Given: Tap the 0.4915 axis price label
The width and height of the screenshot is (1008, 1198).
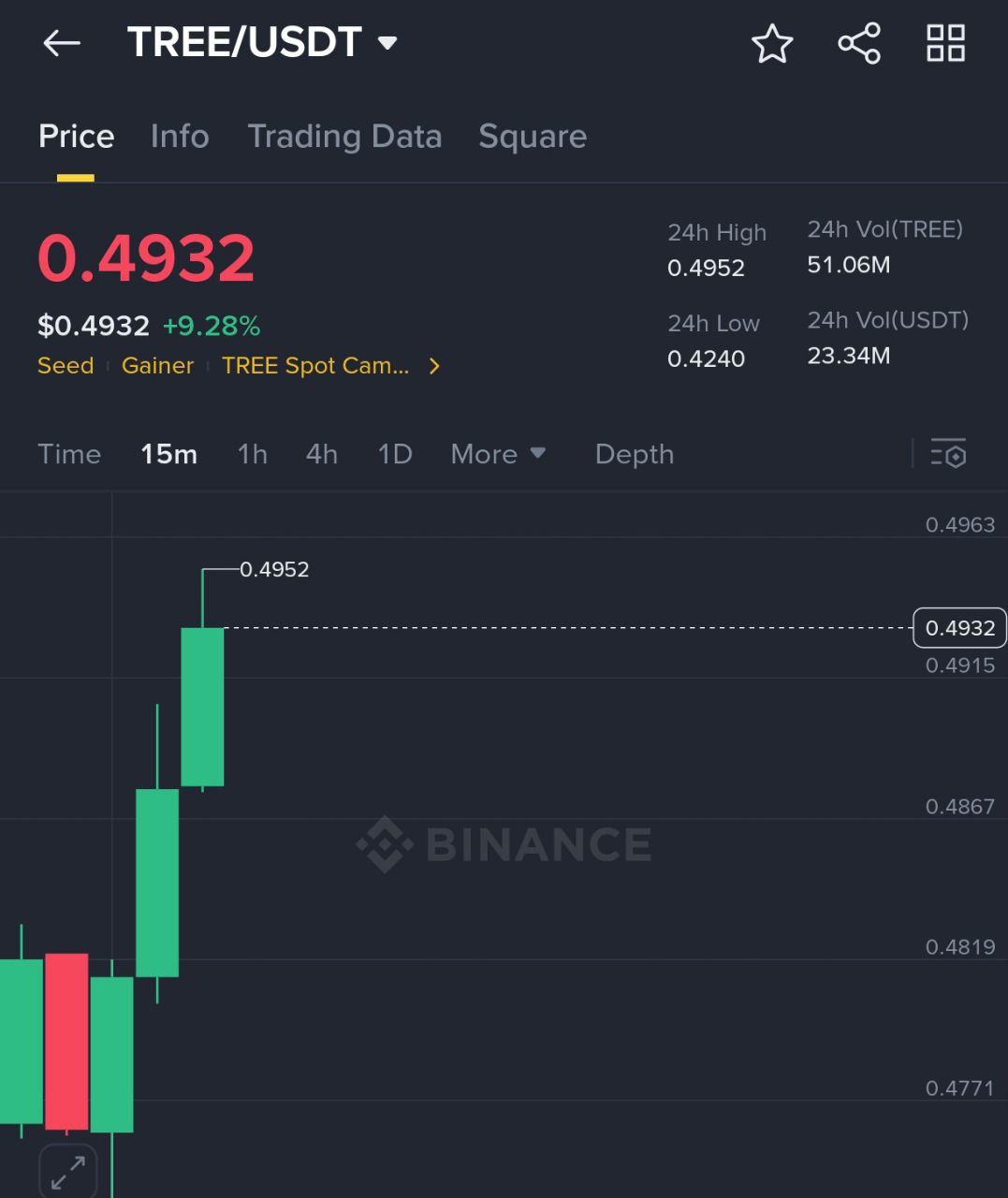Looking at the screenshot, I should (x=960, y=665).
